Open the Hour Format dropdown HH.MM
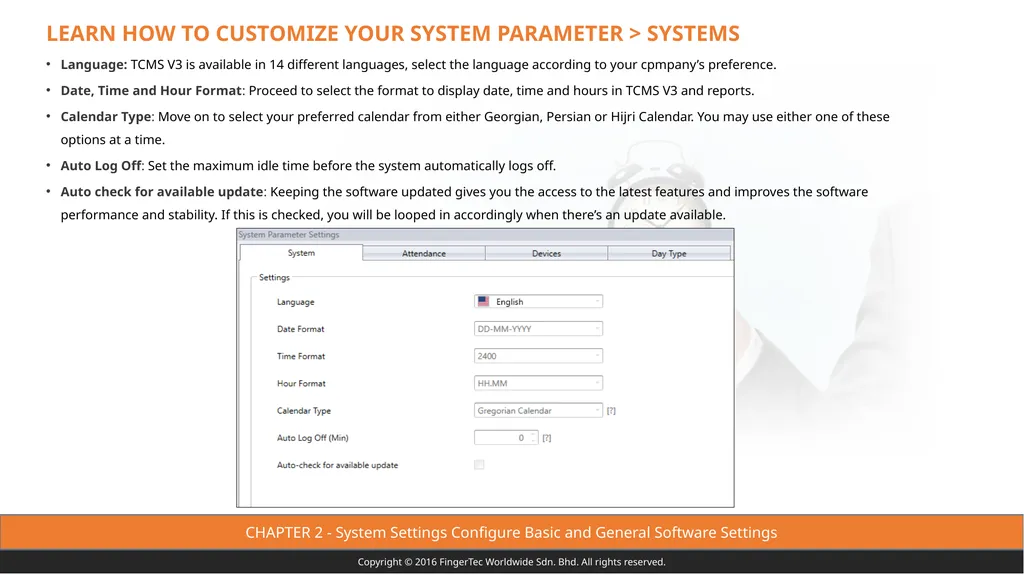Viewport: 1024px width, 575px height. (538, 384)
